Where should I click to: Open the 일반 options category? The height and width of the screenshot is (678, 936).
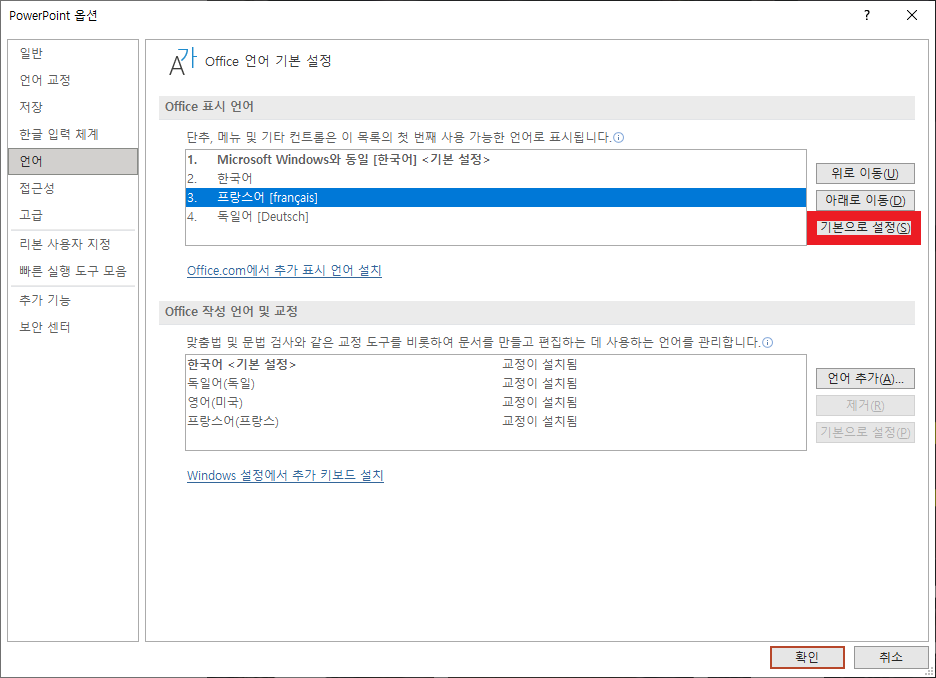pos(73,53)
